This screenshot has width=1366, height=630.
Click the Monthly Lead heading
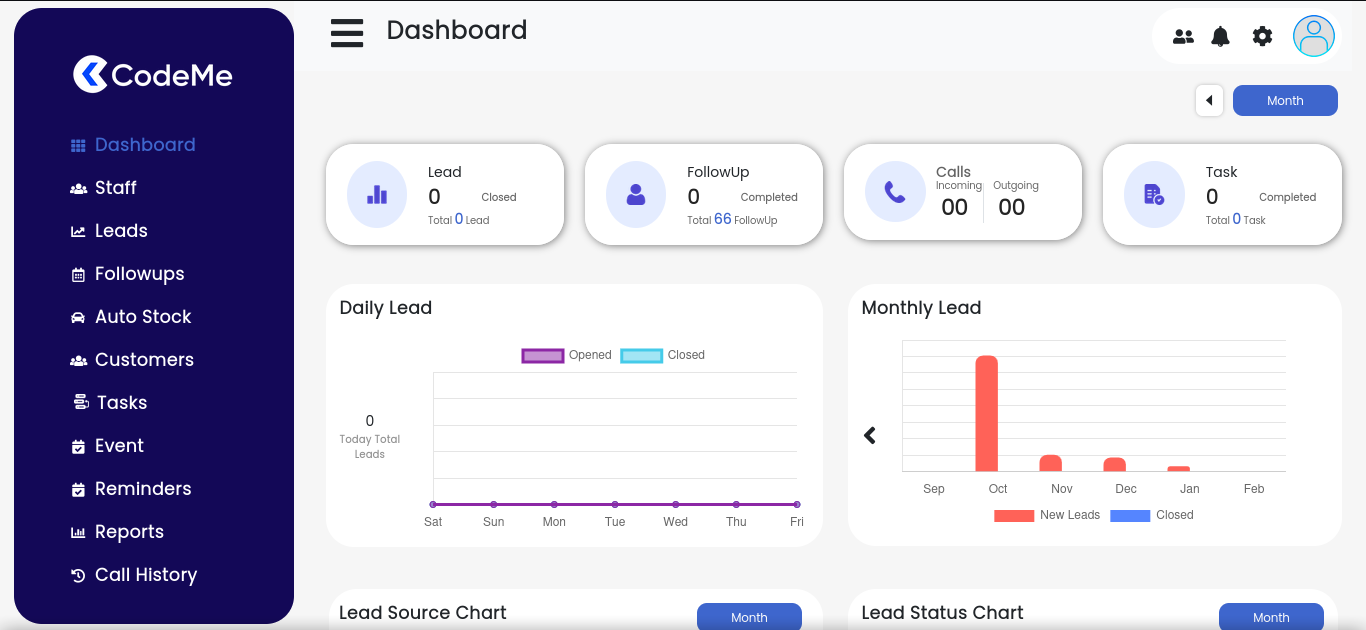coord(921,308)
